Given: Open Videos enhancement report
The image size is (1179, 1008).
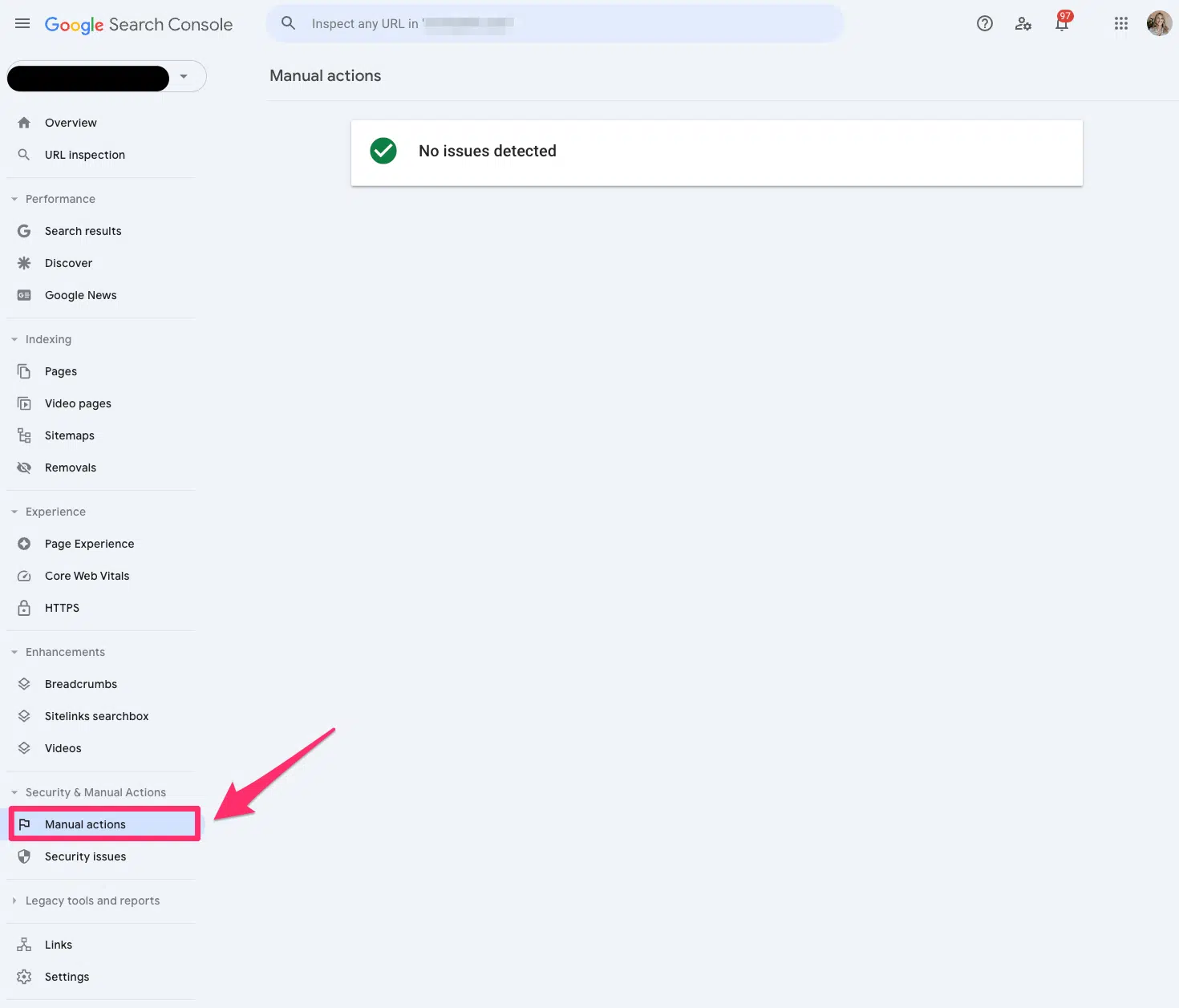Looking at the screenshot, I should 63,748.
